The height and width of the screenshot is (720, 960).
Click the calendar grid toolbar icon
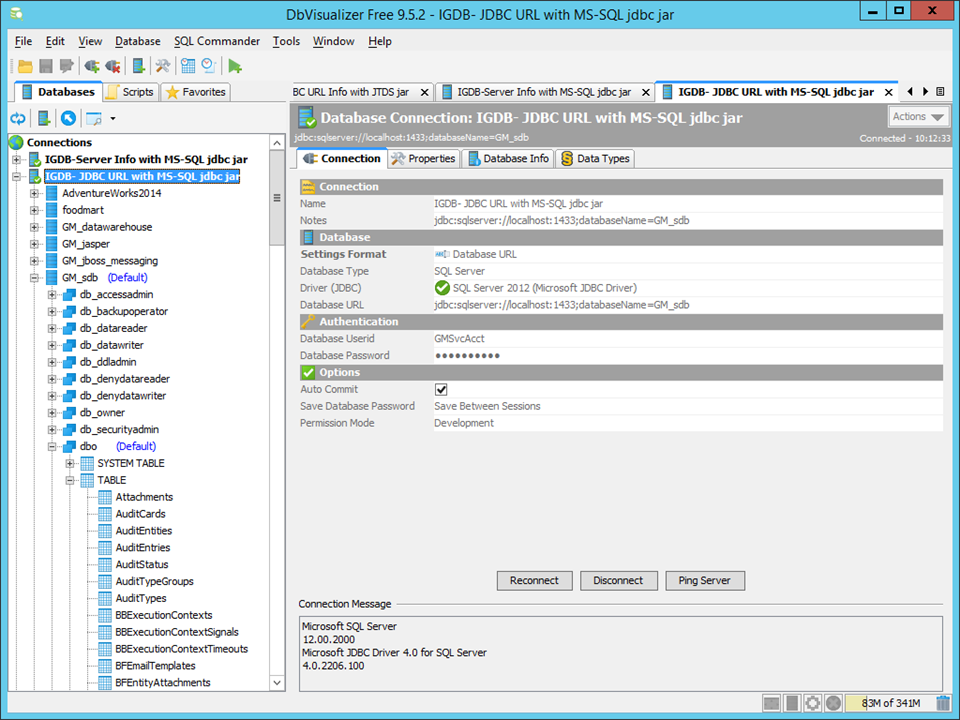point(188,66)
